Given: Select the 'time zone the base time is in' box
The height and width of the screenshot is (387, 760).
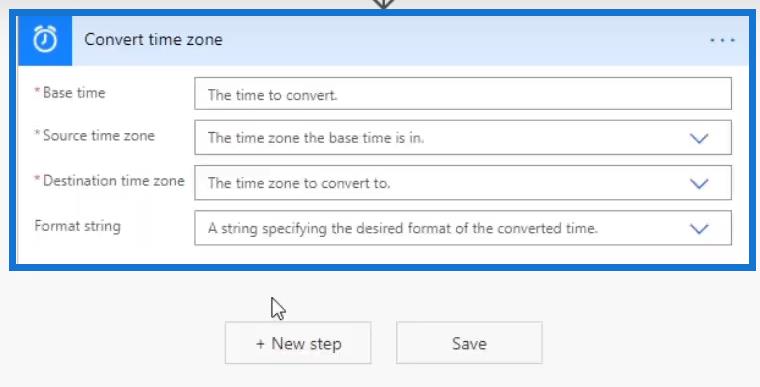Looking at the screenshot, I should (463, 138).
